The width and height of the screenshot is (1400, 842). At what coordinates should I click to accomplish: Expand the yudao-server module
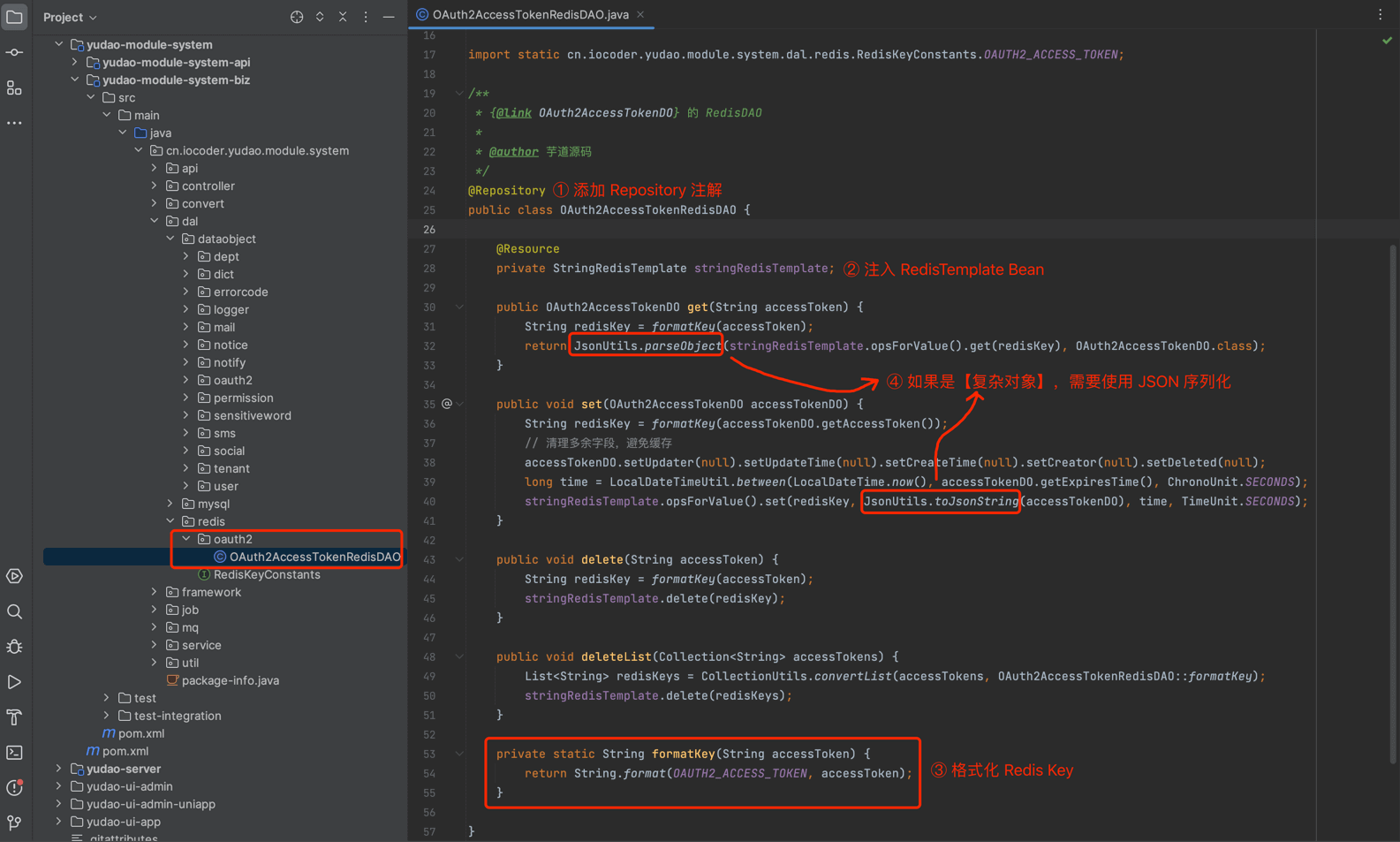59,769
